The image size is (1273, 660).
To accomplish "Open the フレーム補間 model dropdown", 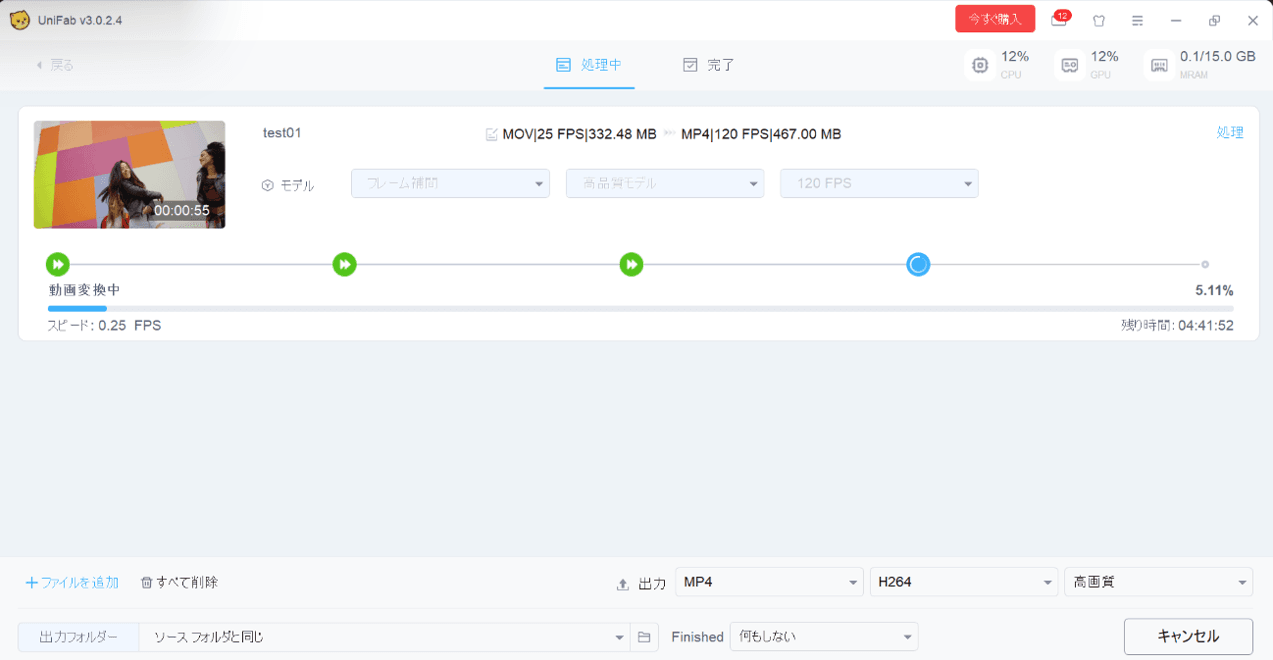I will click(450, 183).
